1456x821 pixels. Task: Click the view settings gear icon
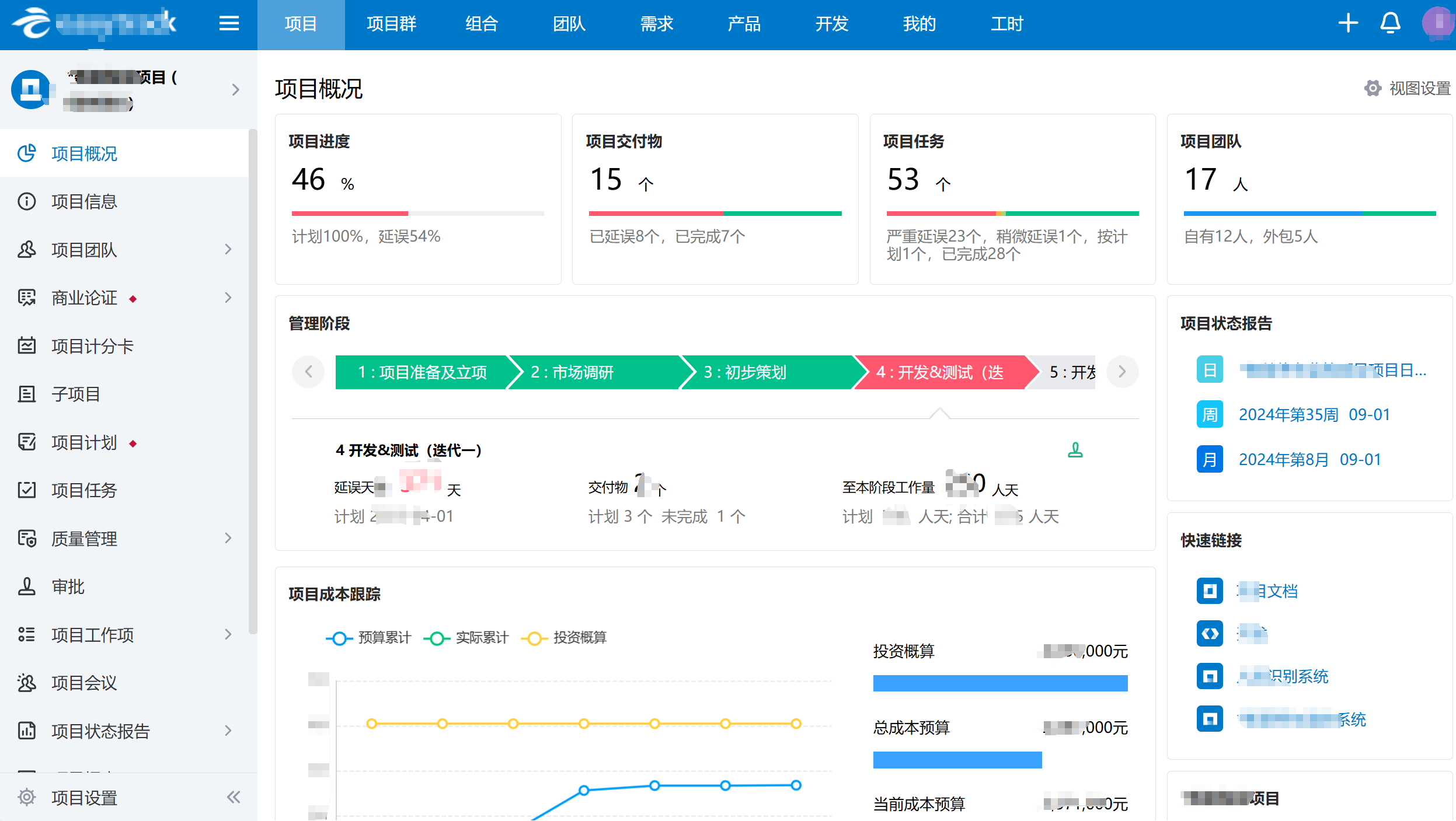(x=1373, y=88)
